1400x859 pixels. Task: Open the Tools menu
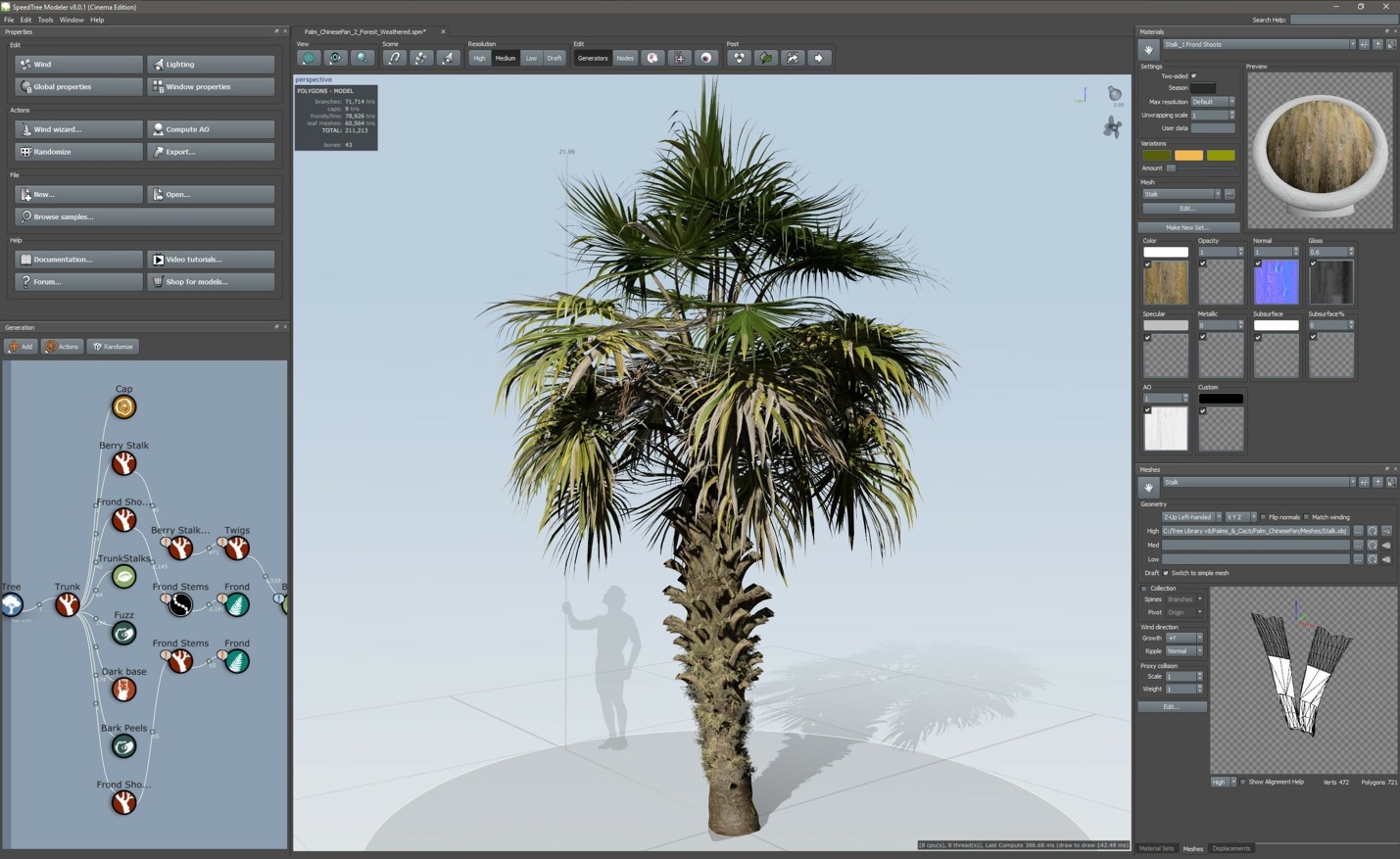[x=45, y=20]
